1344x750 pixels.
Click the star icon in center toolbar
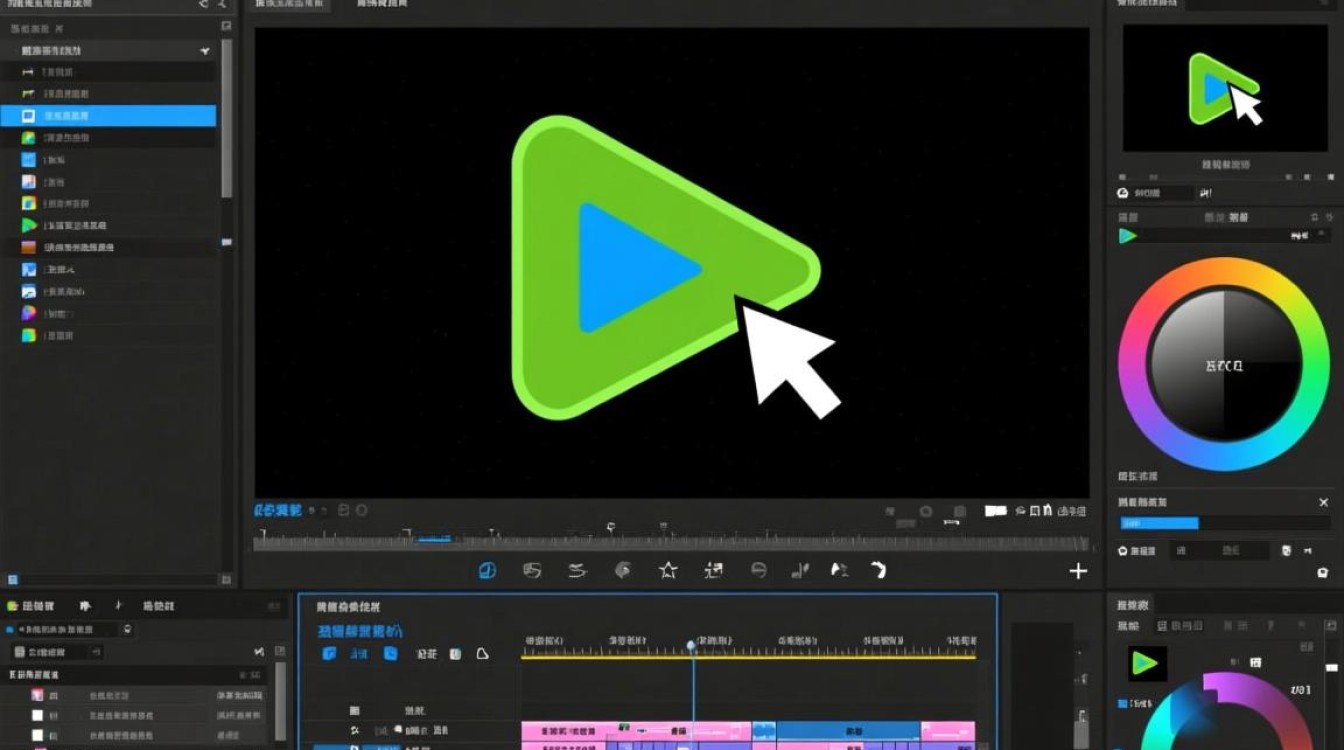(x=668, y=570)
